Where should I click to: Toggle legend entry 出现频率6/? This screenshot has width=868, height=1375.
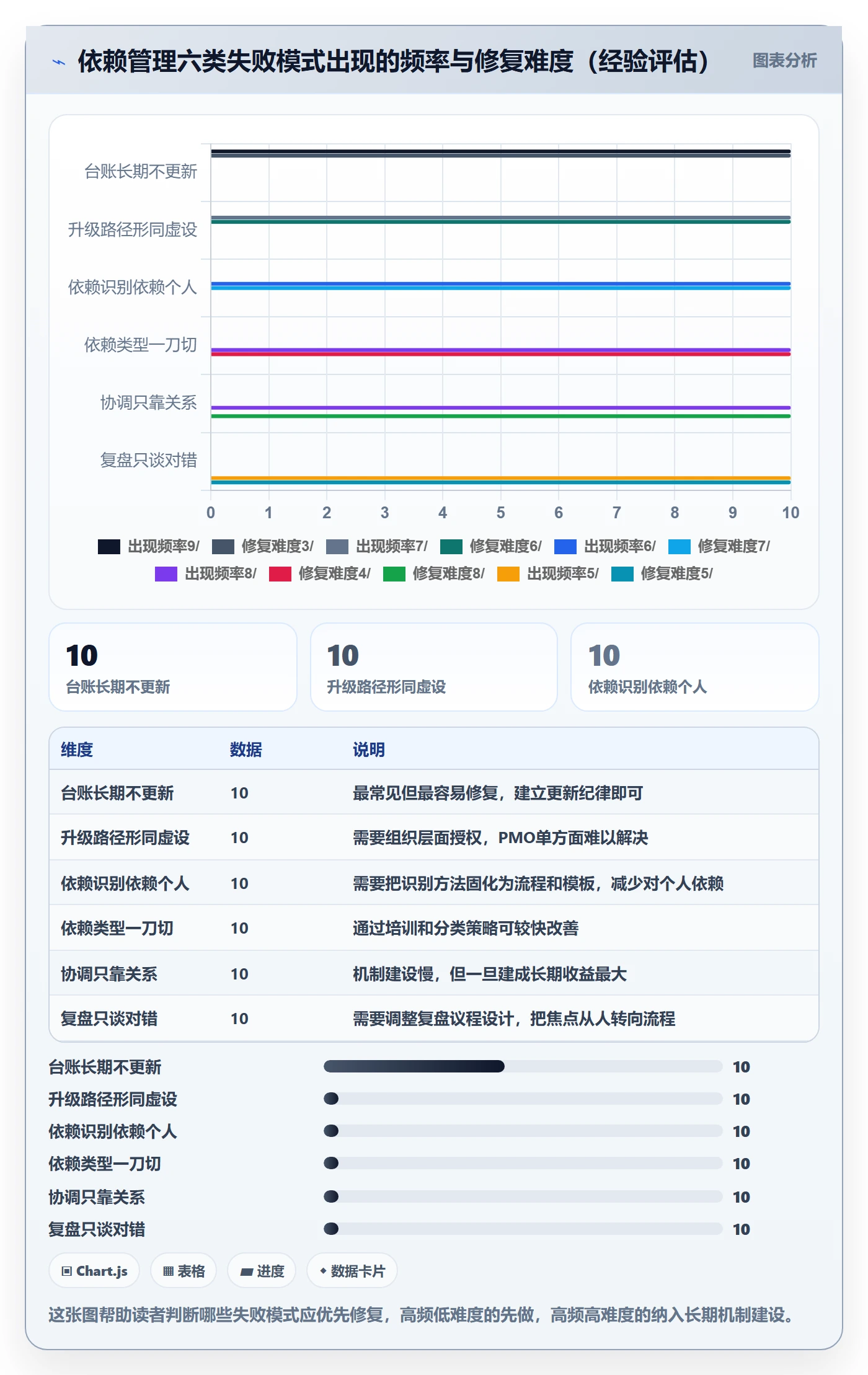[x=604, y=546]
